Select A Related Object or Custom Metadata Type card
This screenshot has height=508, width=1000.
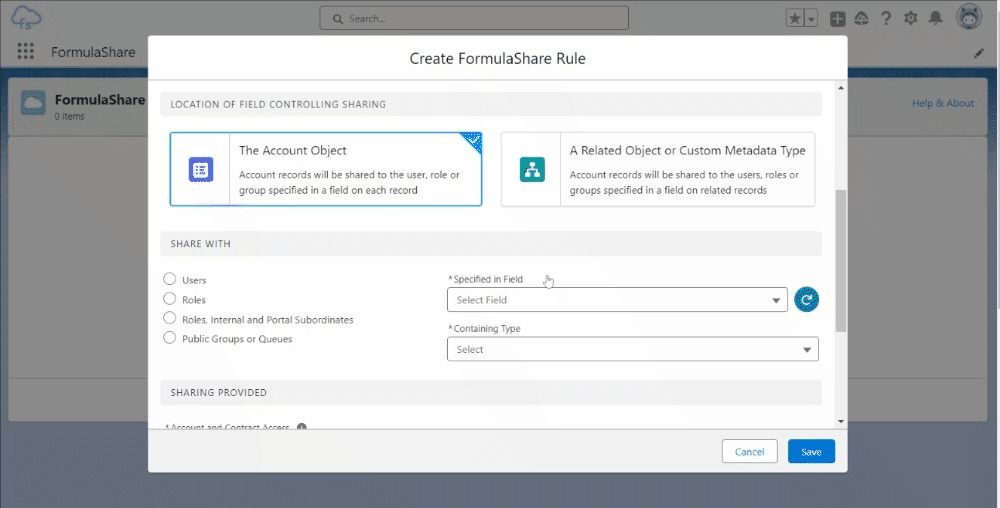(658, 169)
